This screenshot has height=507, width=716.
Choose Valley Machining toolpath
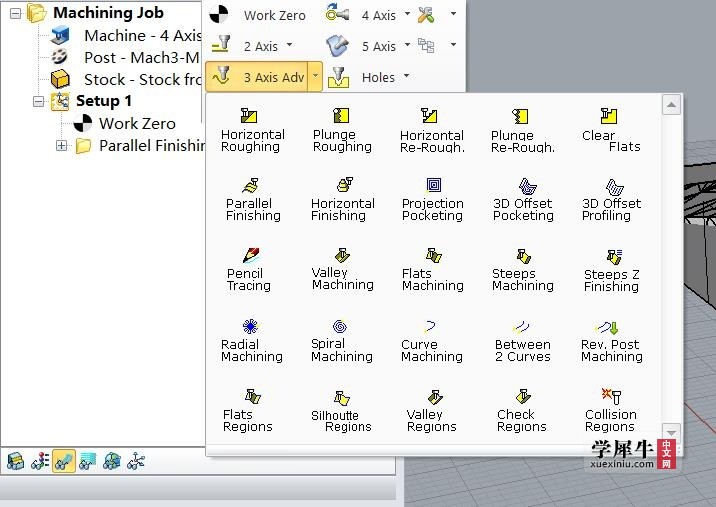click(342, 269)
